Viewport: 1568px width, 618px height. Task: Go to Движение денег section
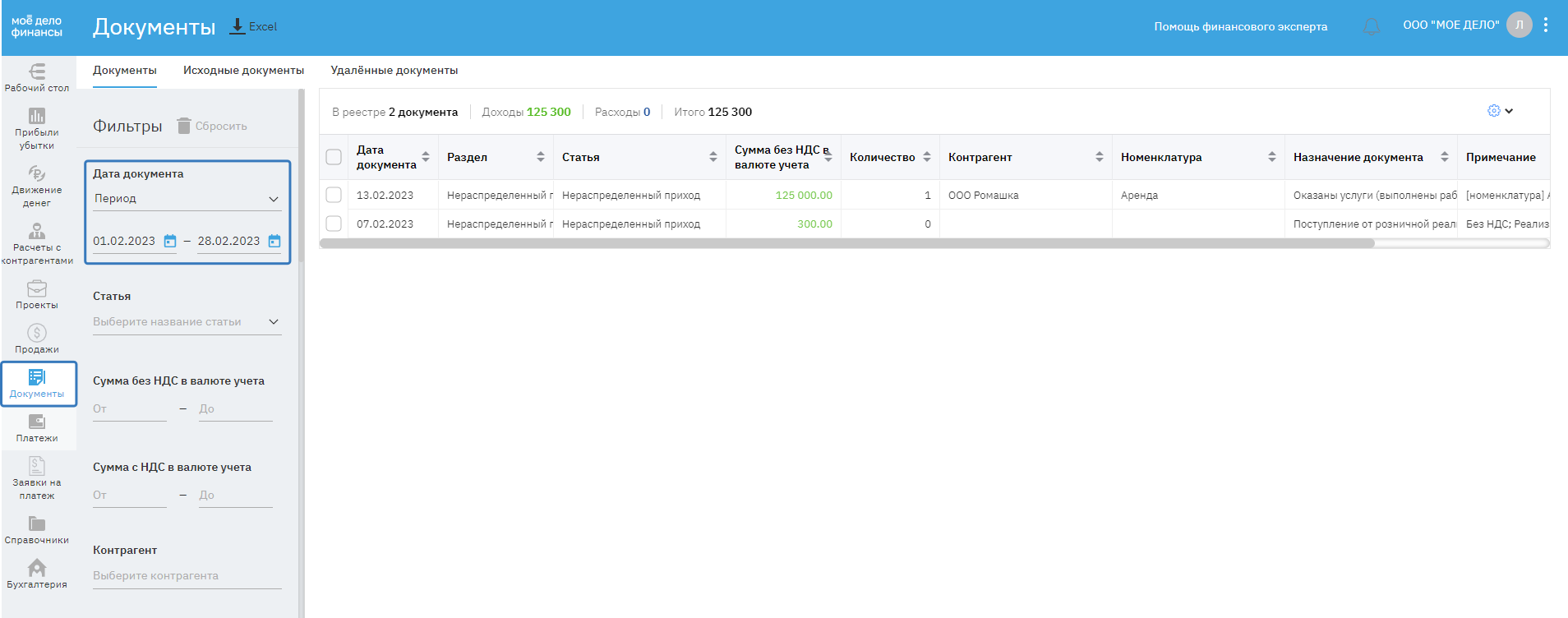tap(37, 186)
